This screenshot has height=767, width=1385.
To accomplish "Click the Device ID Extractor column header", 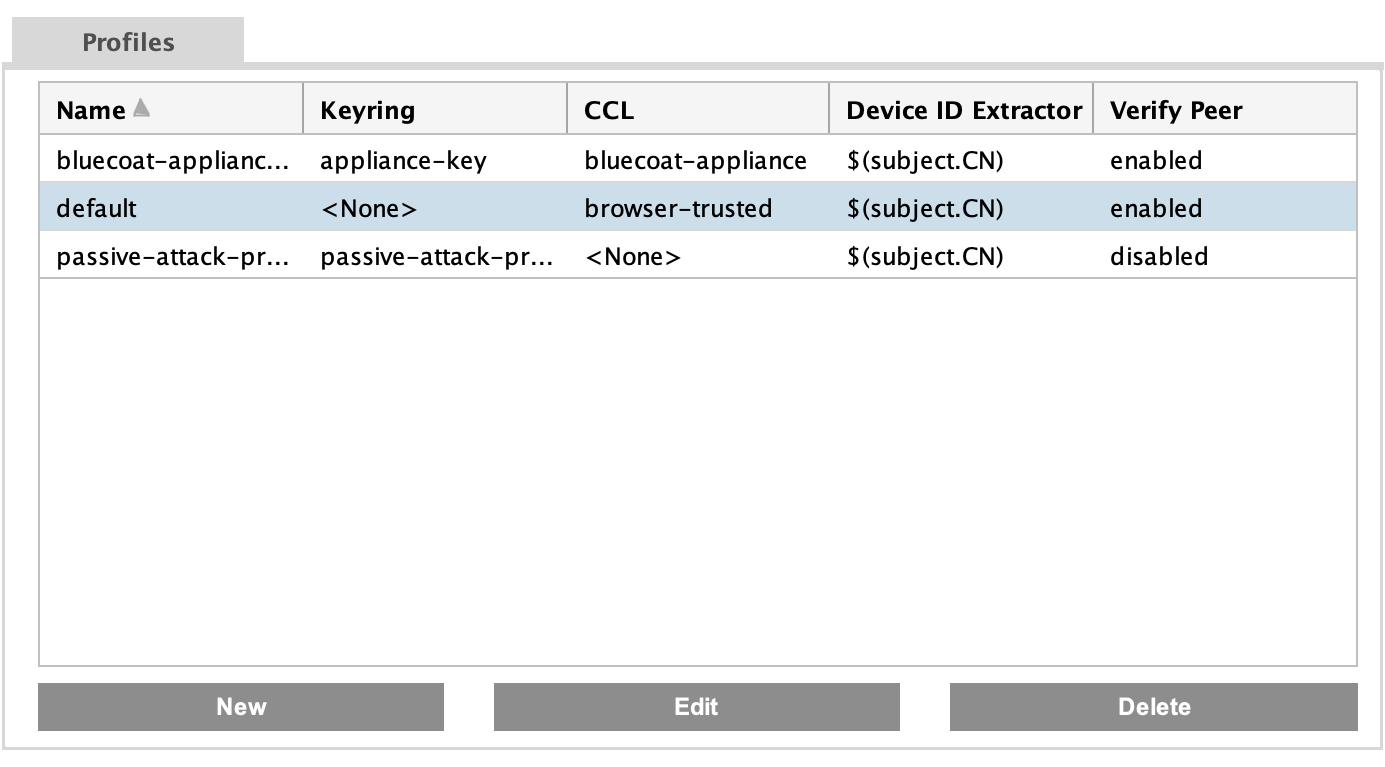I will tap(963, 110).
